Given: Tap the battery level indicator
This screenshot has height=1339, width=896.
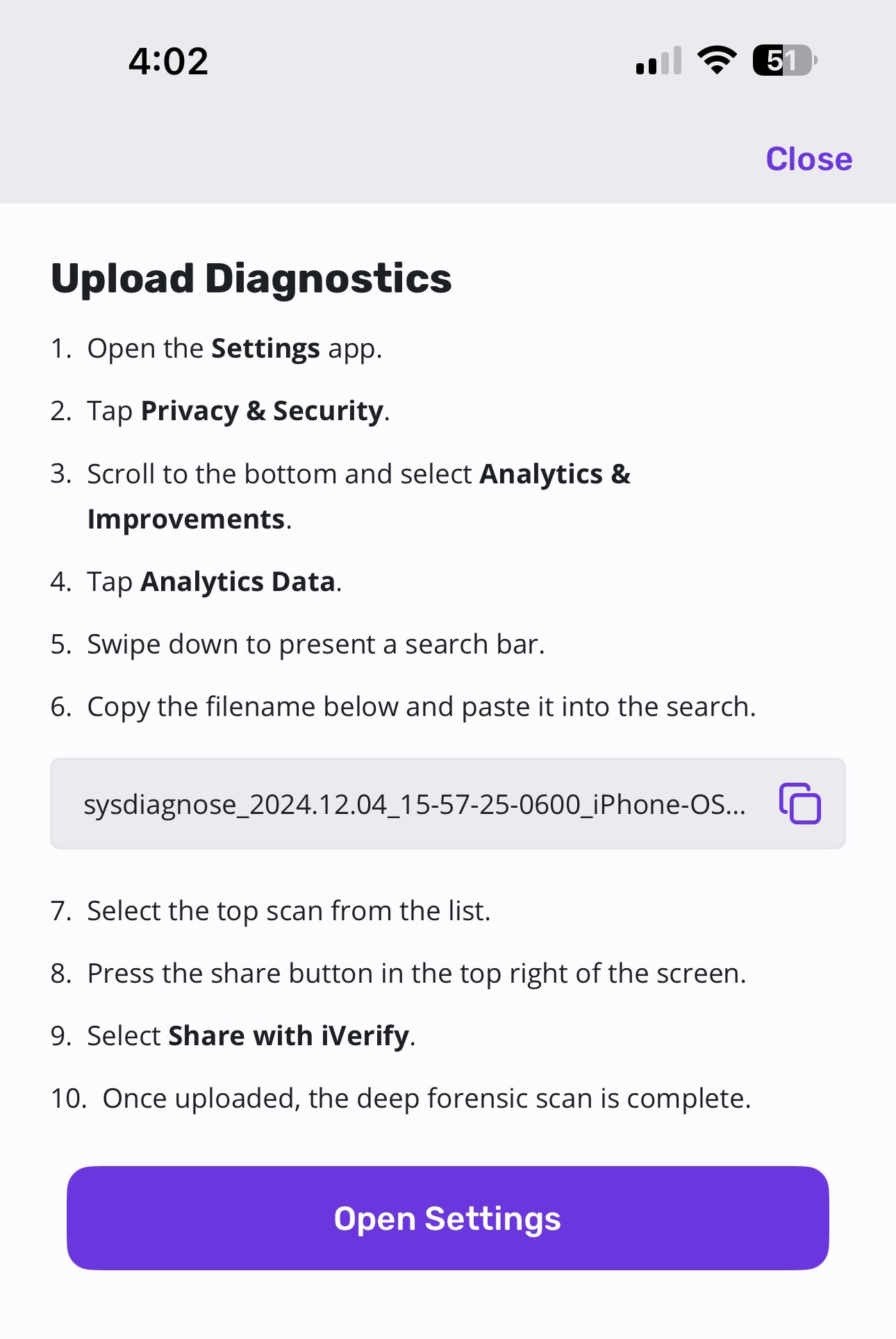Looking at the screenshot, I should (785, 60).
